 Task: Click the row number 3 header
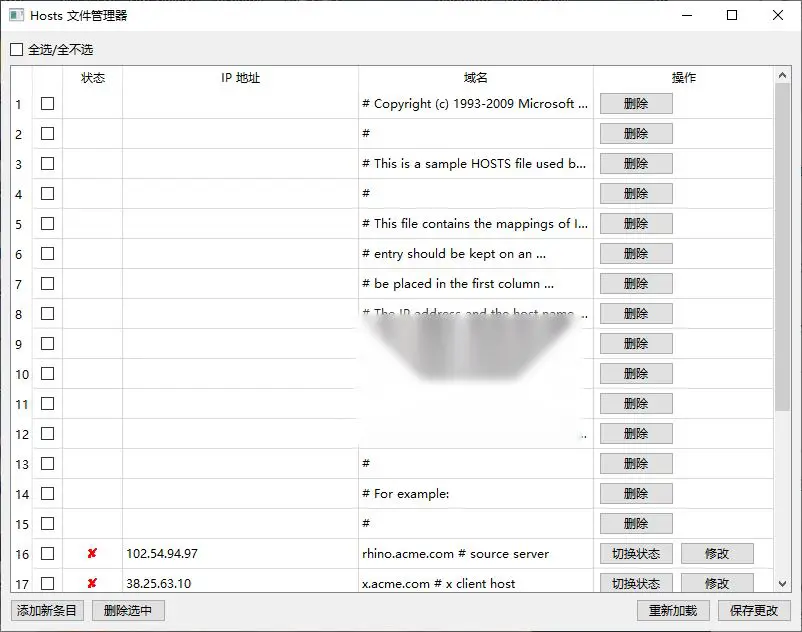click(22, 164)
